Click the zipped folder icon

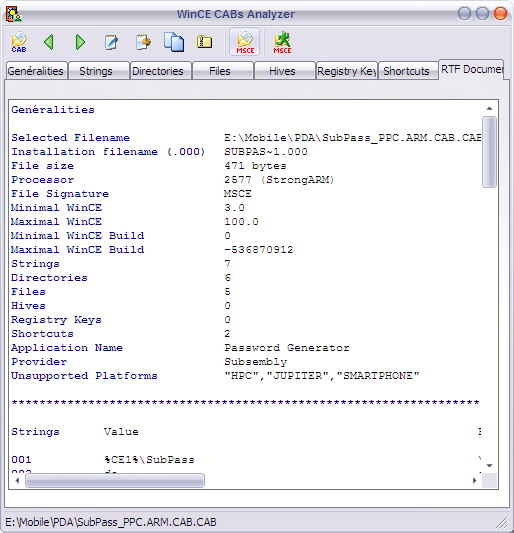click(204, 42)
